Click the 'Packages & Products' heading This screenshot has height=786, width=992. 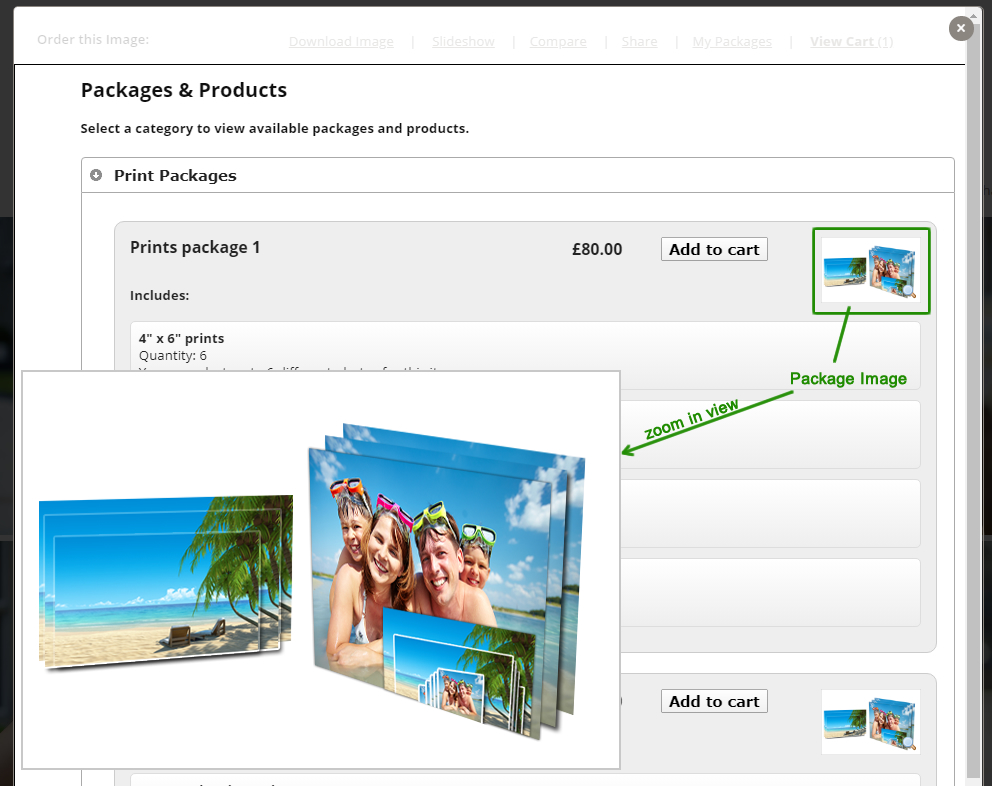click(x=183, y=90)
